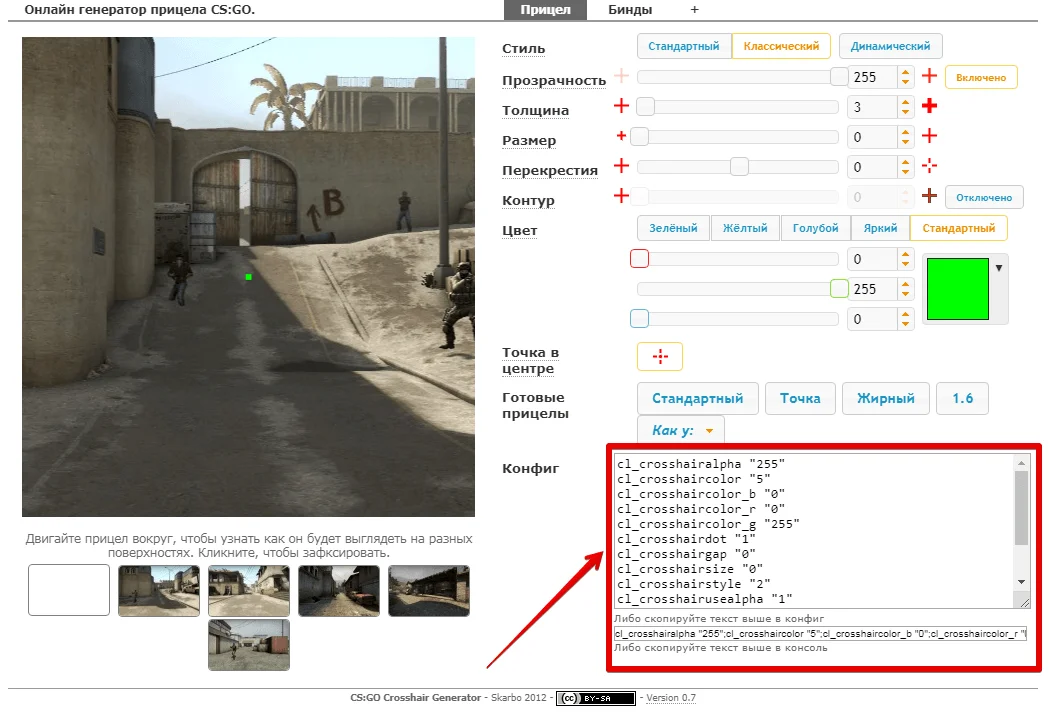This screenshot has height=715, width=1050.
Task: Choose the Яркий color preset
Action: click(x=881, y=228)
